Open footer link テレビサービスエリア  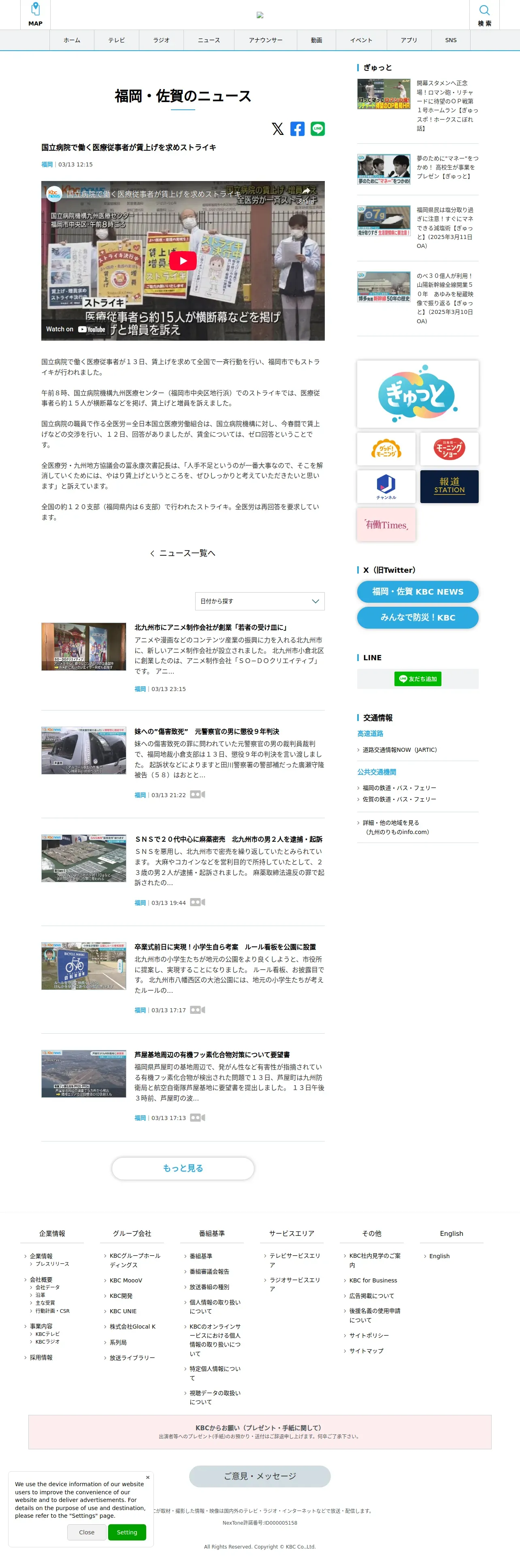(295, 1260)
